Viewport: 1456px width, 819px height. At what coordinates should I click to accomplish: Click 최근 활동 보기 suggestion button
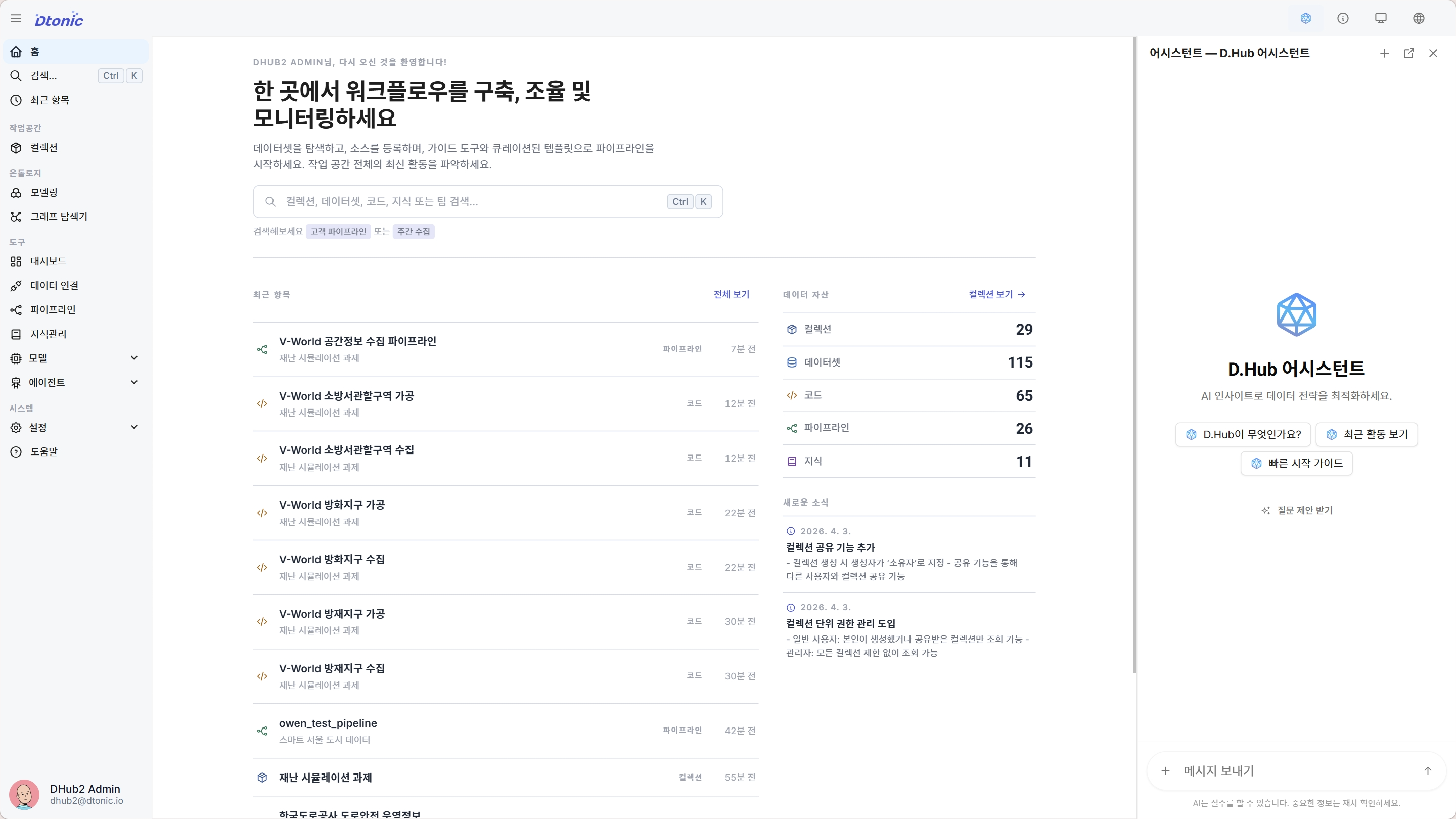point(1367,435)
